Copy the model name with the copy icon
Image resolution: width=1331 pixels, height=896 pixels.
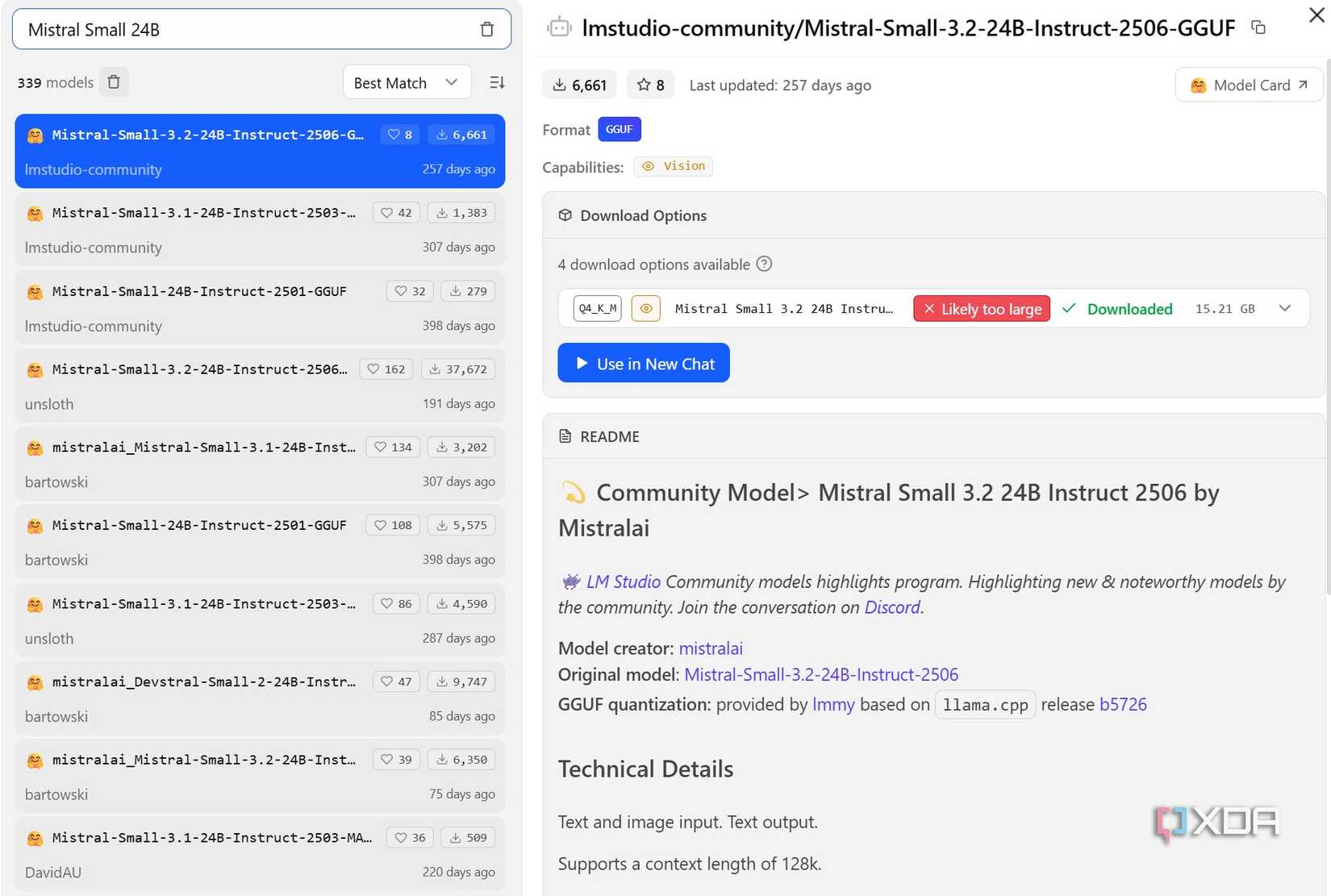pyautogui.click(x=1258, y=27)
